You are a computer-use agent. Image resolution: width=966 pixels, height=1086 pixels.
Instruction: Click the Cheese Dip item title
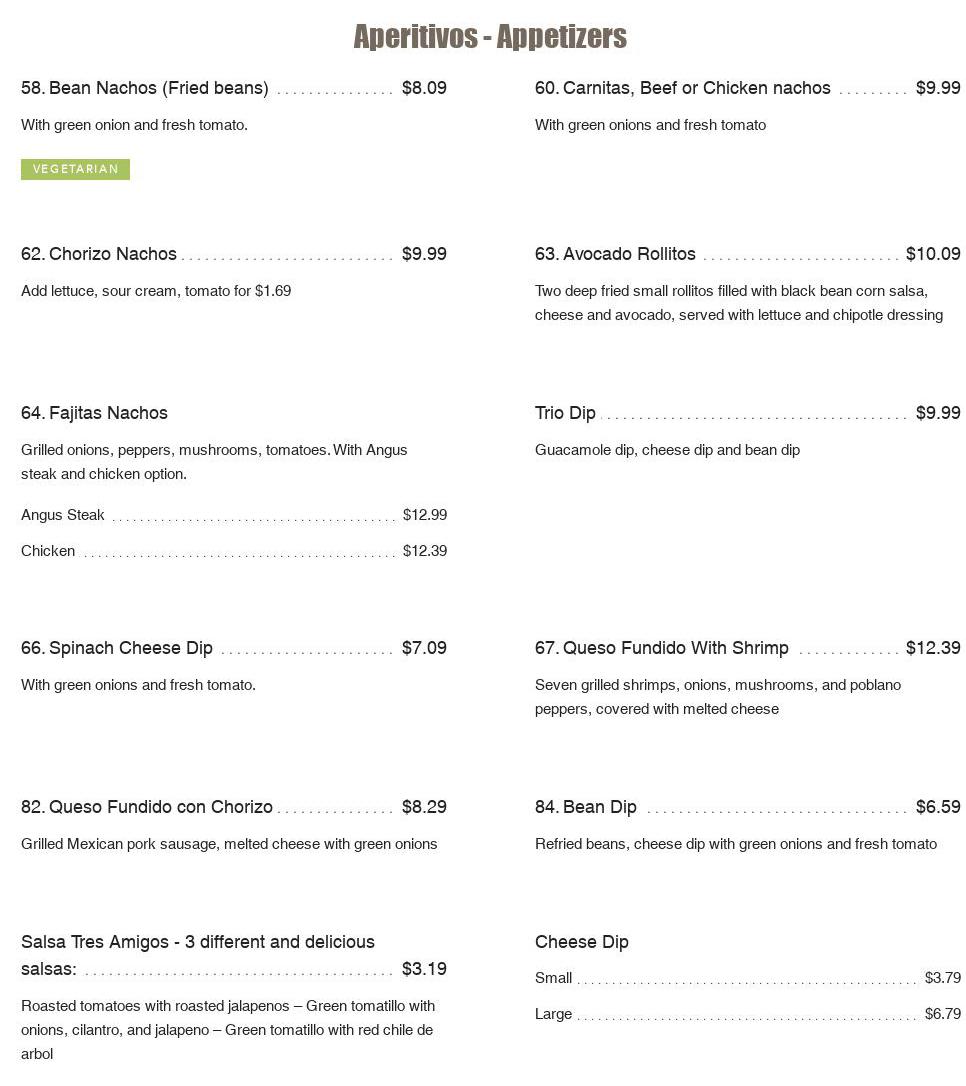coord(582,942)
